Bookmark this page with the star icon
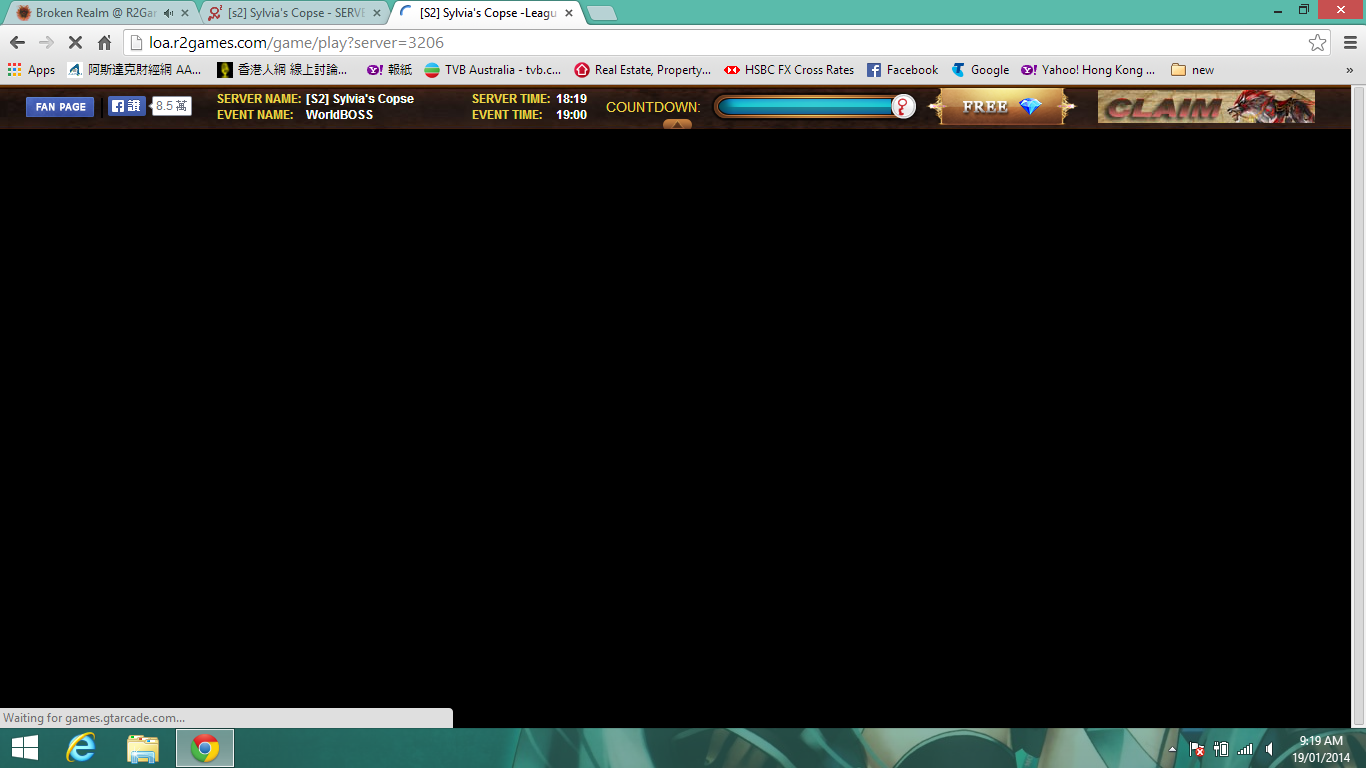This screenshot has height=768, width=1366. 1317,43
